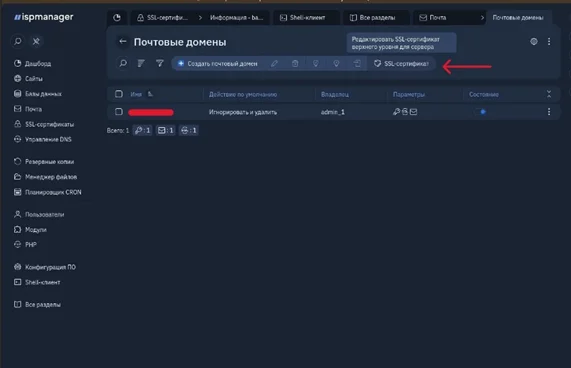Image resolution: width=571 pixels, height=368 pixels.
Task: Click the key count badge in footer
Action: point(142,130)
